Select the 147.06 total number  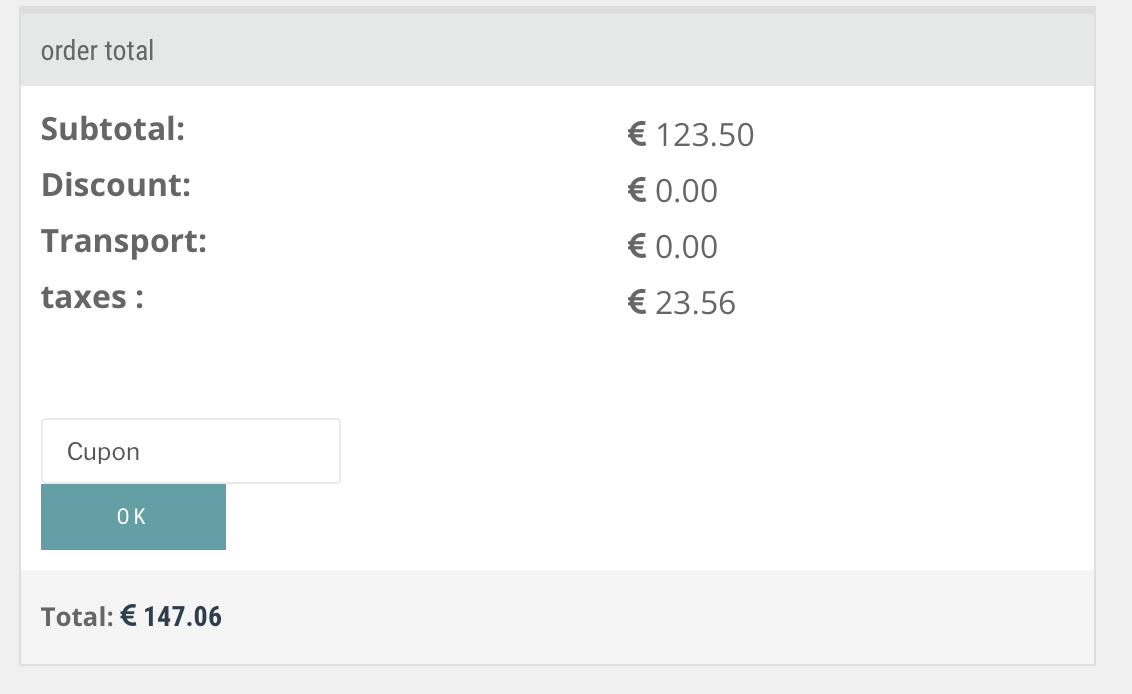pyautogui.click(x=183, y=618)
